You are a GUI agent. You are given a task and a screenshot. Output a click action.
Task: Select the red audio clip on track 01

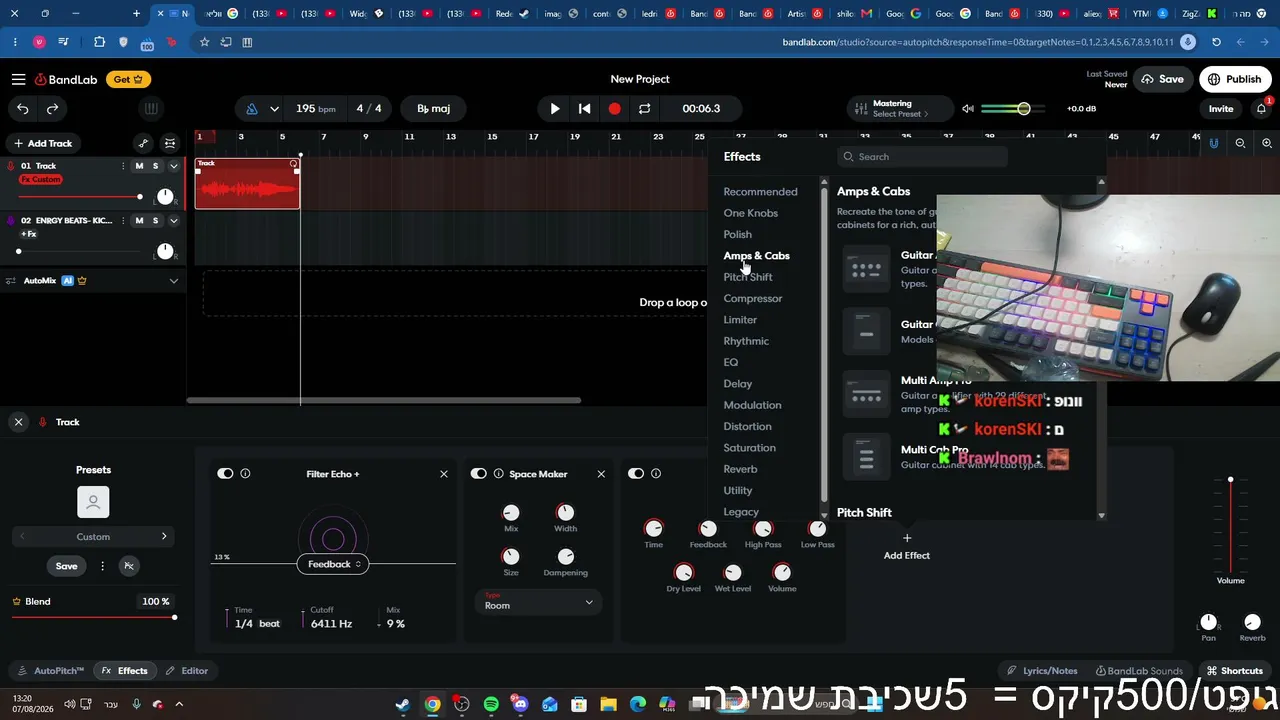247,184
